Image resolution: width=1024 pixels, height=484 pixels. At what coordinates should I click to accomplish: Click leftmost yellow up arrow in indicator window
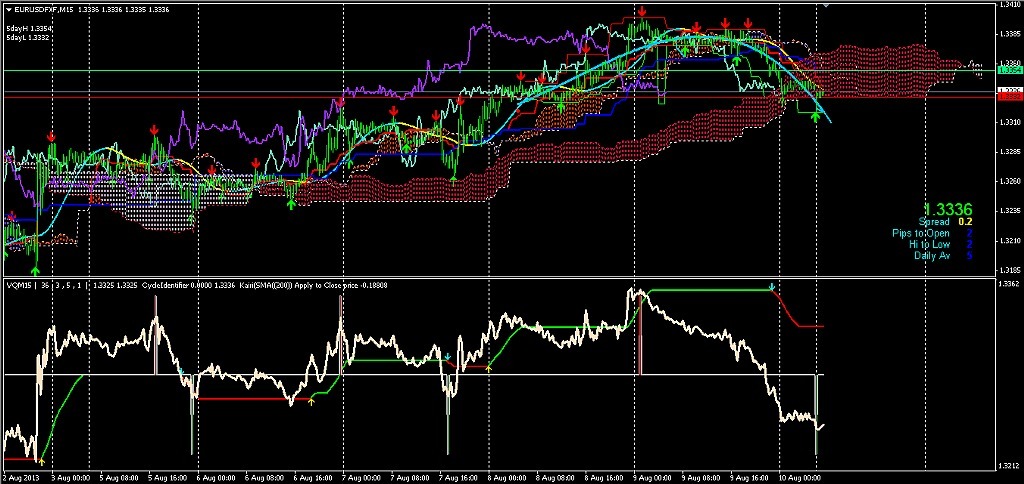[x=312, y=402]
